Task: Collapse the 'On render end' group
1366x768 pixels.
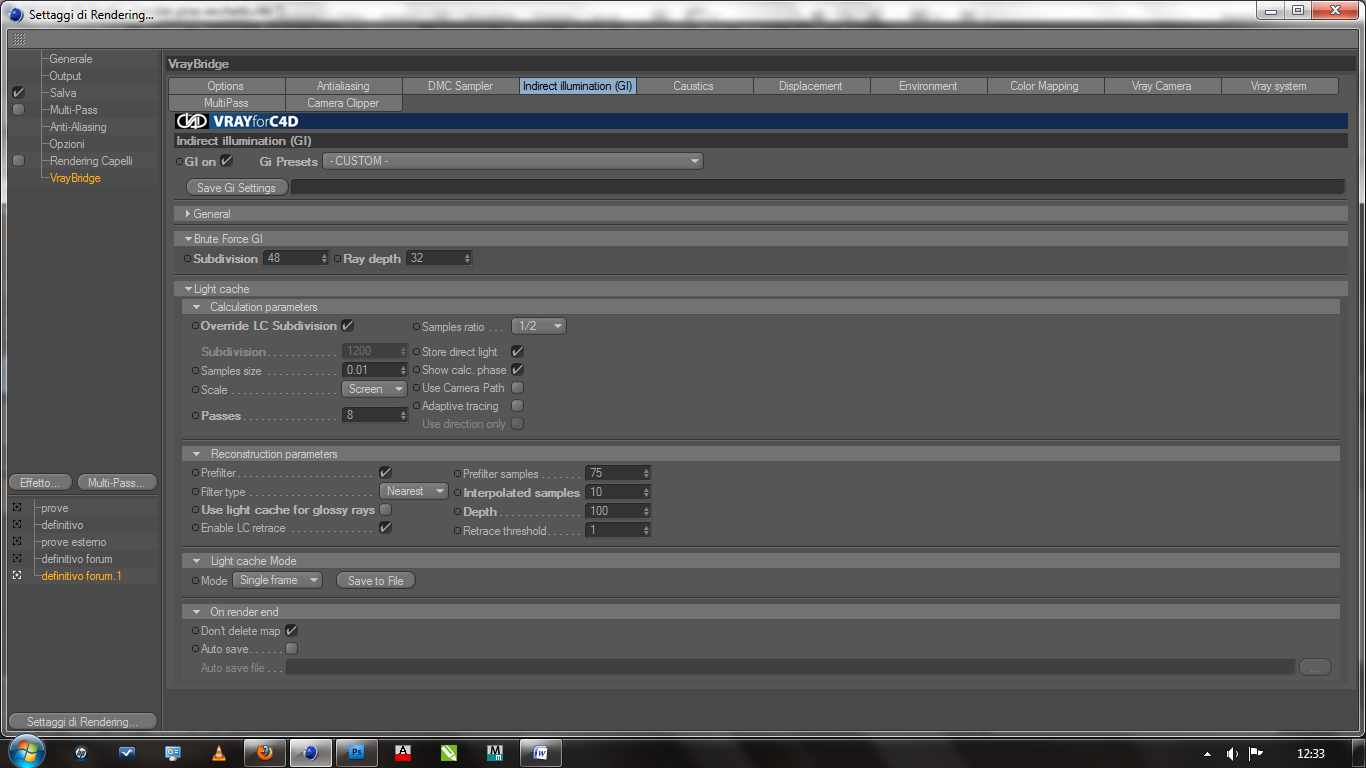Action: [197, 612]
